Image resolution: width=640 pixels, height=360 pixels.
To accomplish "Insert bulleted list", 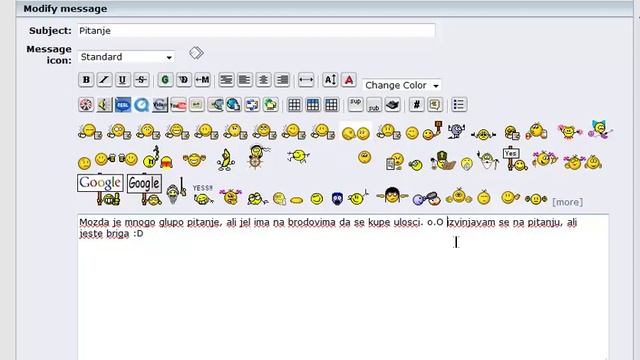I will click(x=459, y=105).
